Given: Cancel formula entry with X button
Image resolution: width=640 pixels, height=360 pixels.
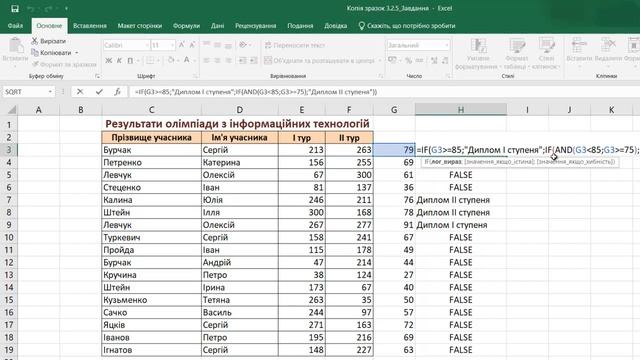Looking at the screenshot, I should coord(80,92).
